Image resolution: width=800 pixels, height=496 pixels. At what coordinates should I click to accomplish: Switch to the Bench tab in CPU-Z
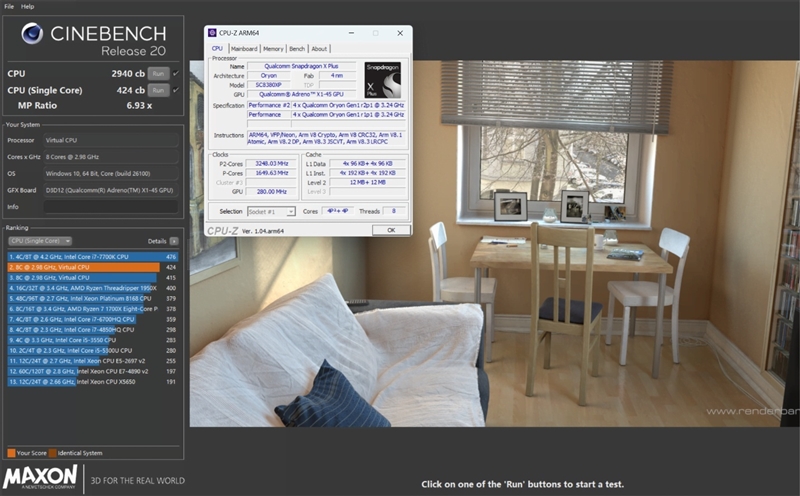(x=297, y=48)
